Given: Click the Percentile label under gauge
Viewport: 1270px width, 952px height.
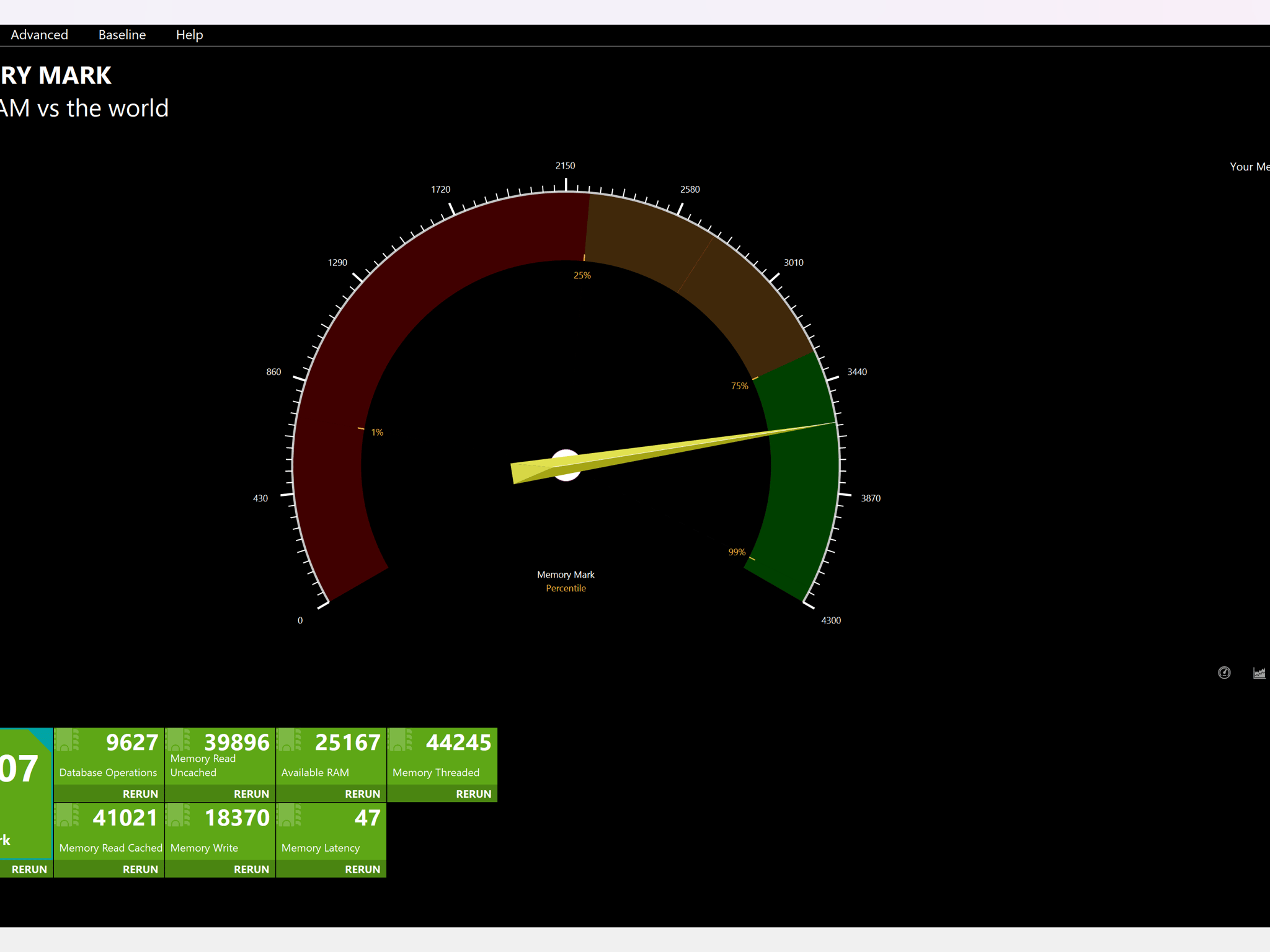Looking at the screenshot, I should (566, 588).
